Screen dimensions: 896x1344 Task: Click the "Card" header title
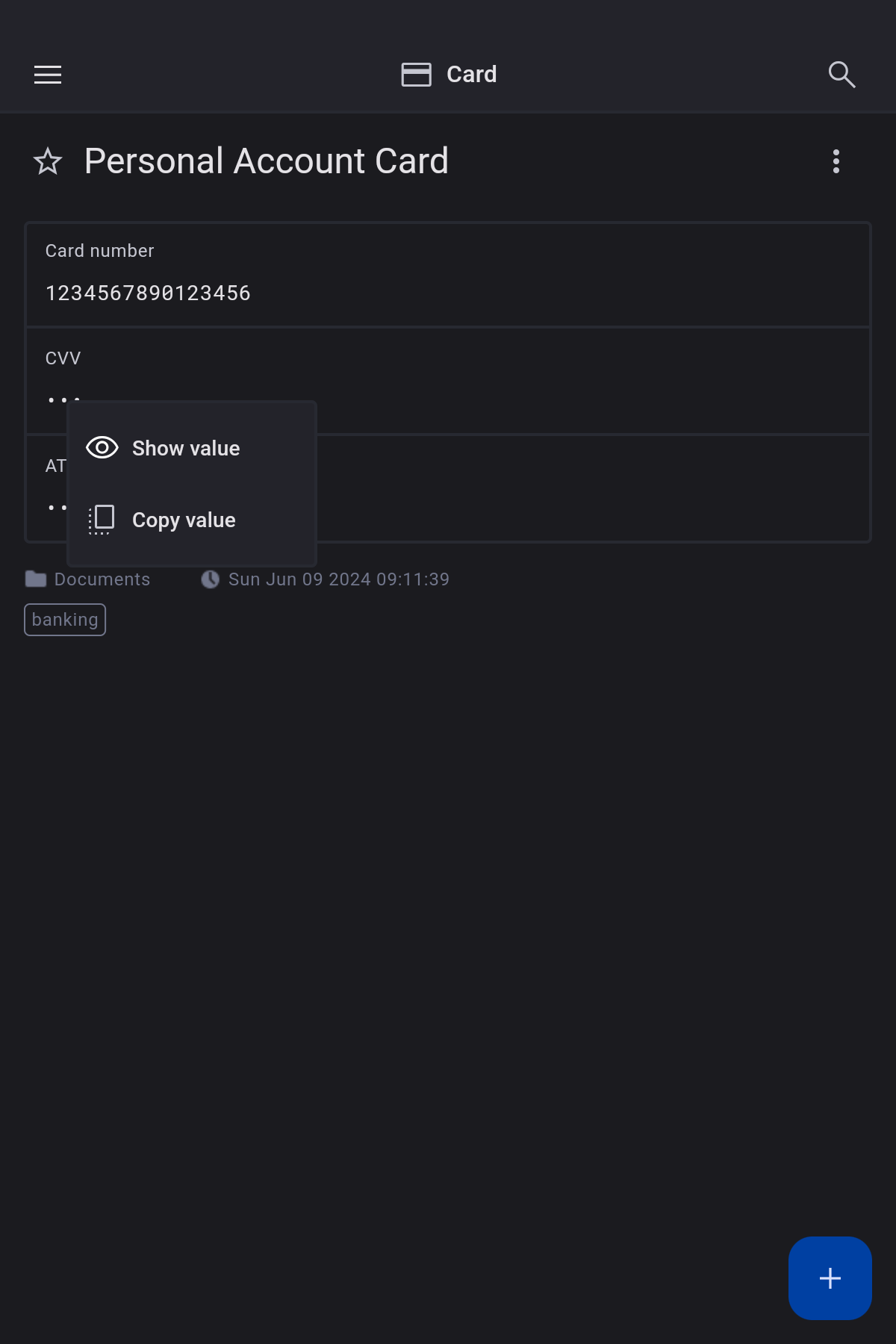(x=471, y=75)
